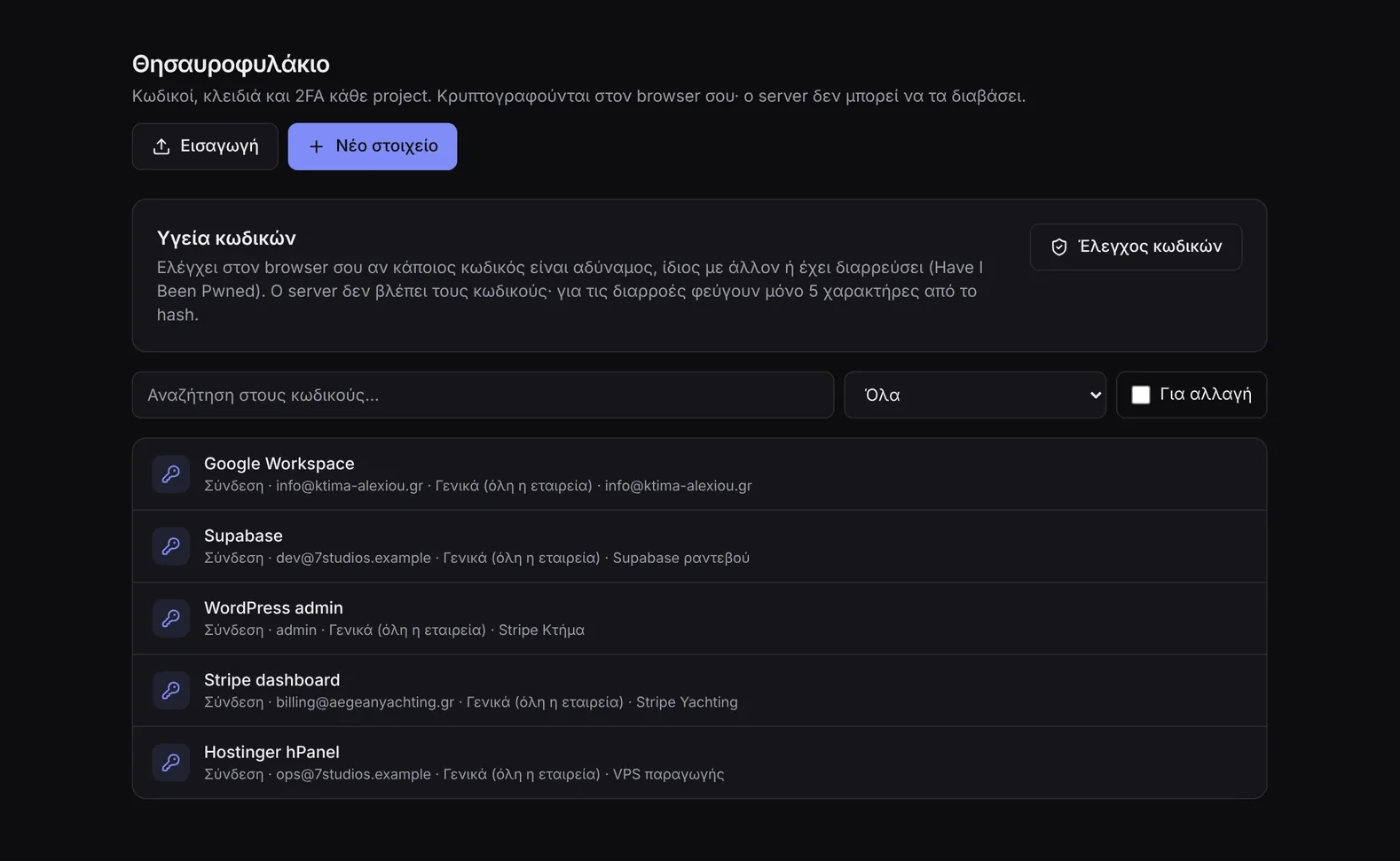Click the Υγεία κωδικών heading
Screen dimensions: 1400x861
pyautogui.click(x=226, y=238)
